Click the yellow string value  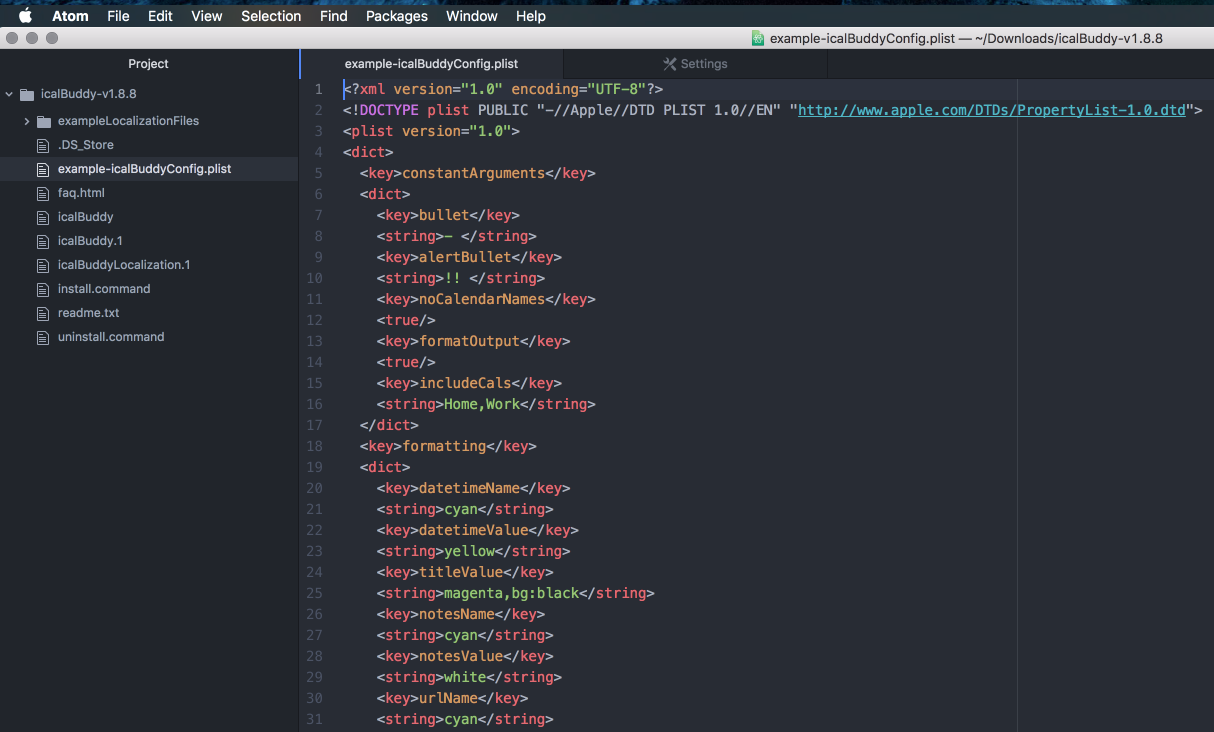click(x=469, y=551)
